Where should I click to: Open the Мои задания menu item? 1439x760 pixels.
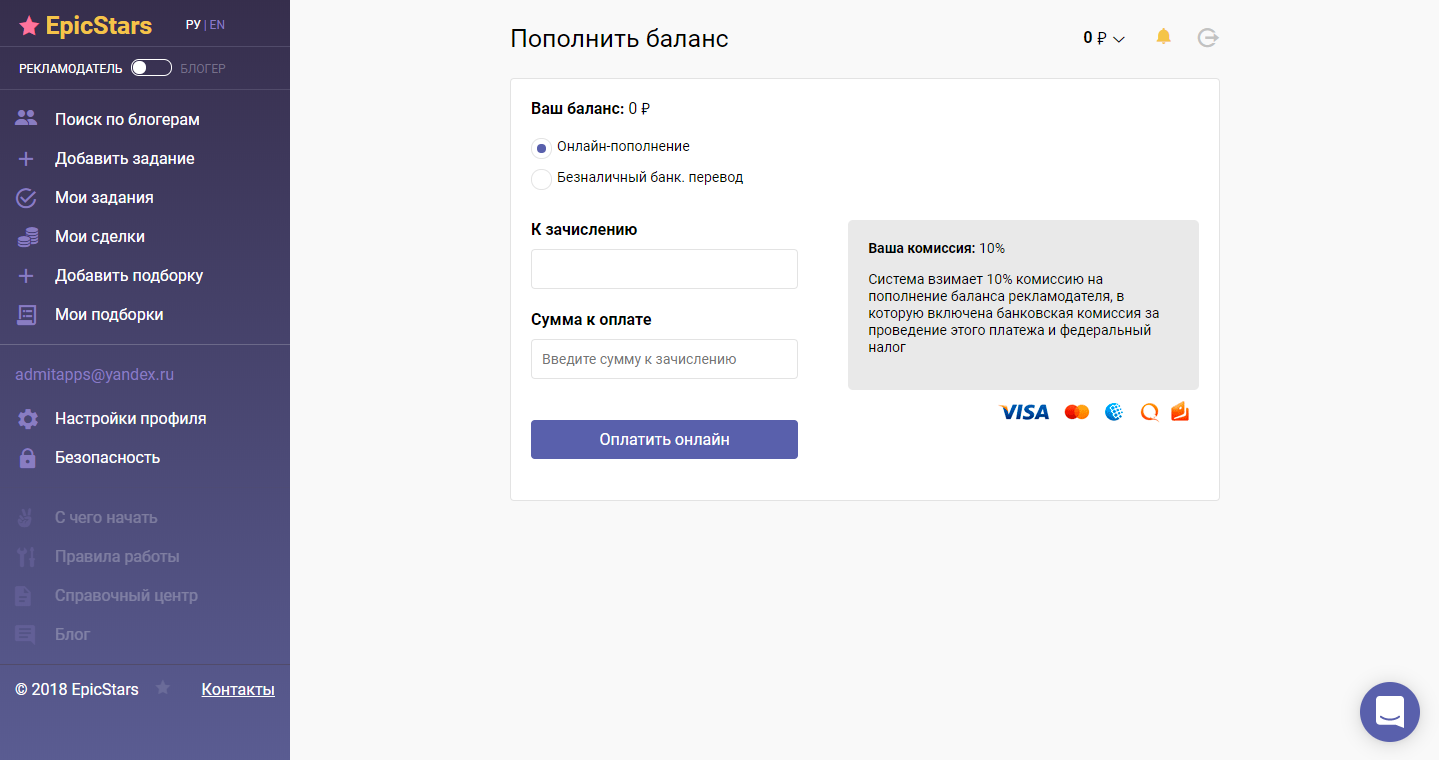(104, 198)
